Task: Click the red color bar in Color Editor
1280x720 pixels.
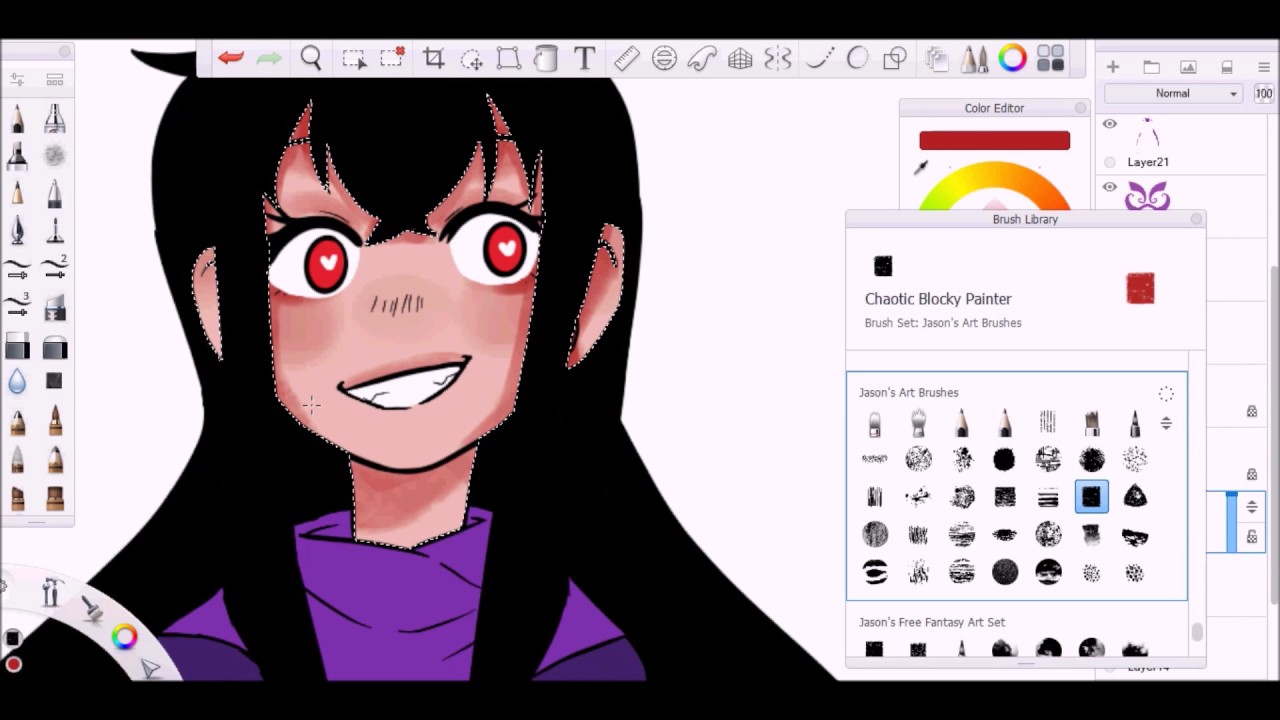Action: click(994, 141)
